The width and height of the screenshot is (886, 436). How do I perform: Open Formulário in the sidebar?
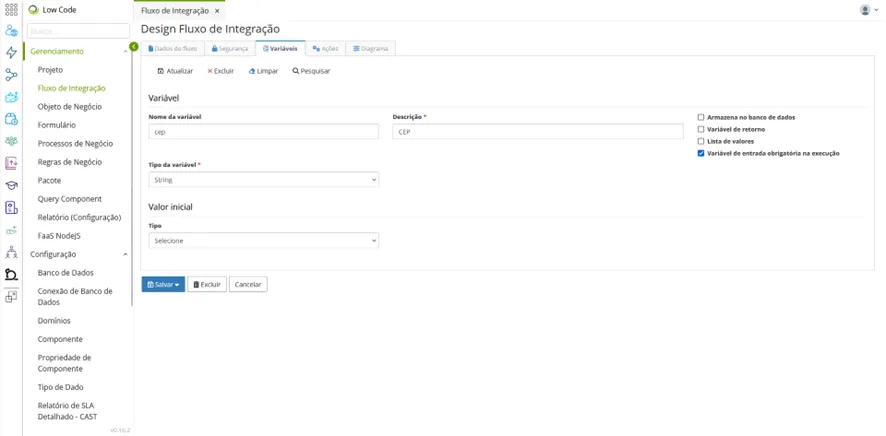click(57, 125)
